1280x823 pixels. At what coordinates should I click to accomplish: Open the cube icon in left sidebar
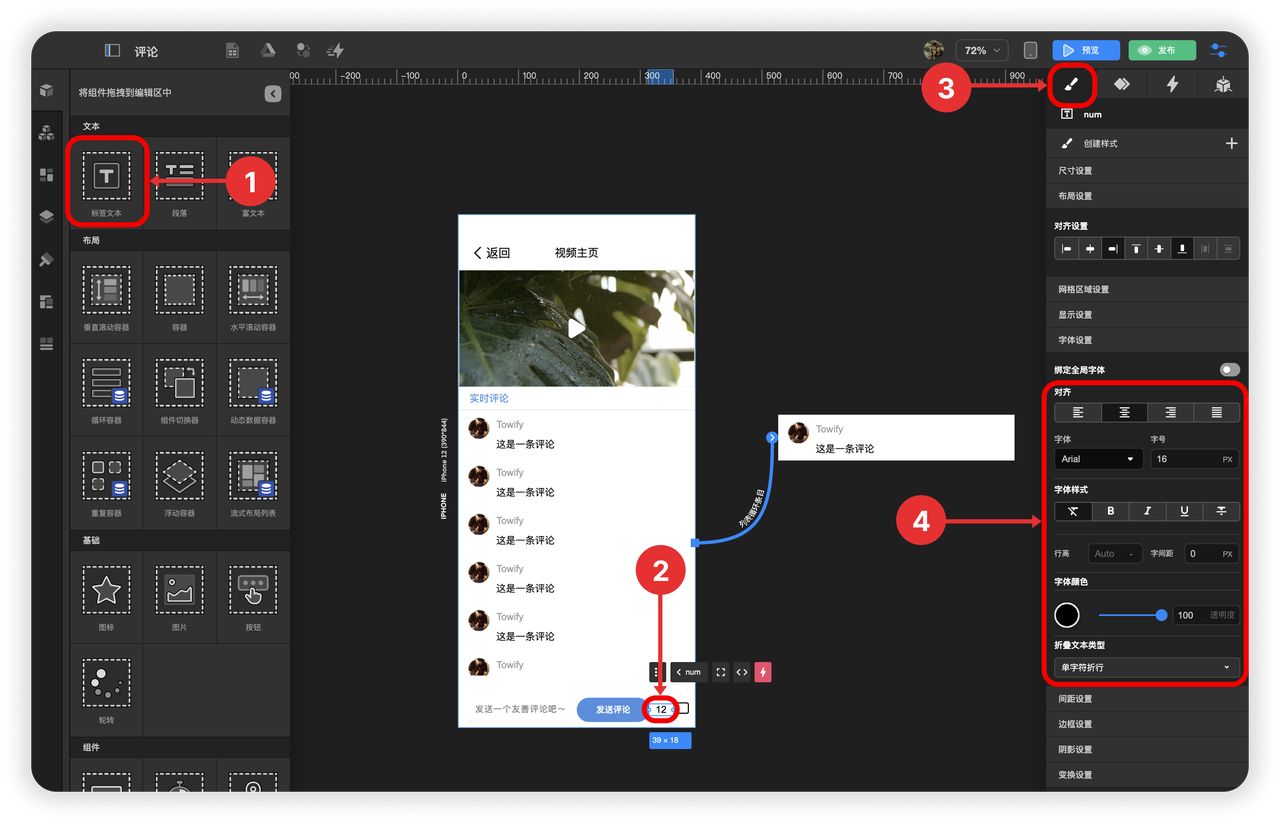coord(46,90)
